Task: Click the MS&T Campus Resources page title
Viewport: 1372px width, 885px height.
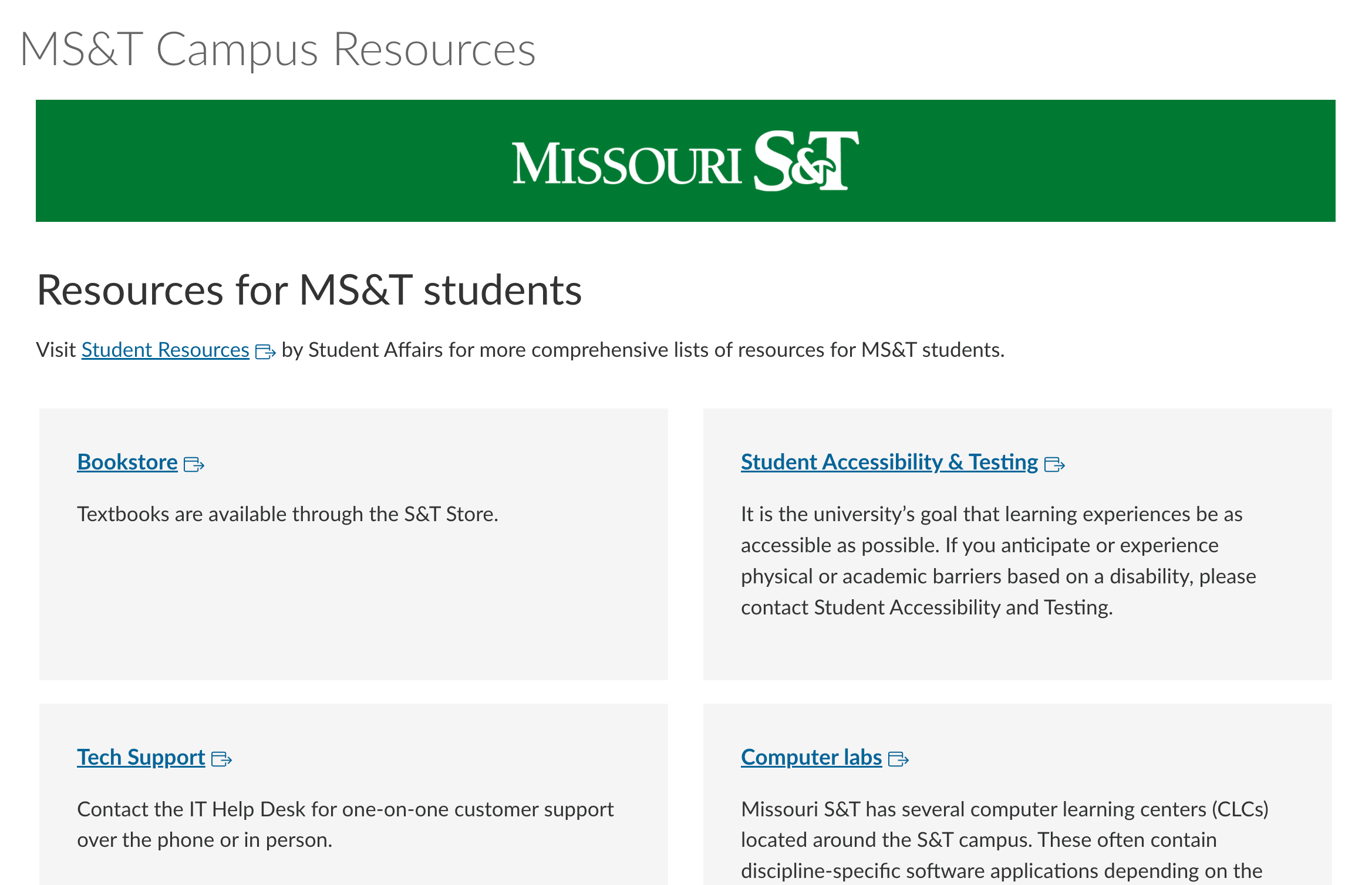Action: point(278,50)
